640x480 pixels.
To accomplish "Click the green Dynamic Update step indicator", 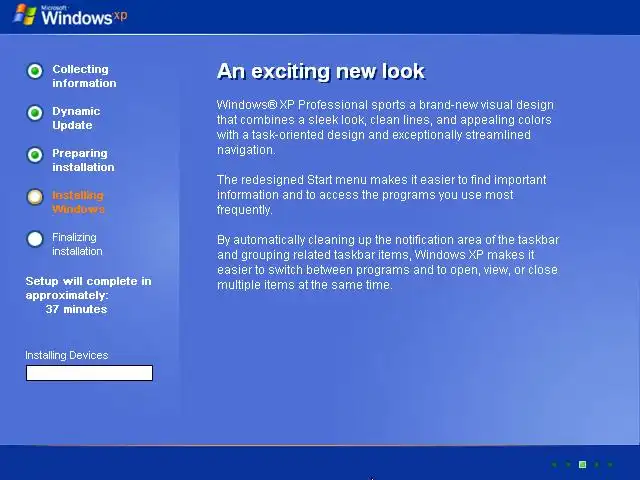I will 35,113.
